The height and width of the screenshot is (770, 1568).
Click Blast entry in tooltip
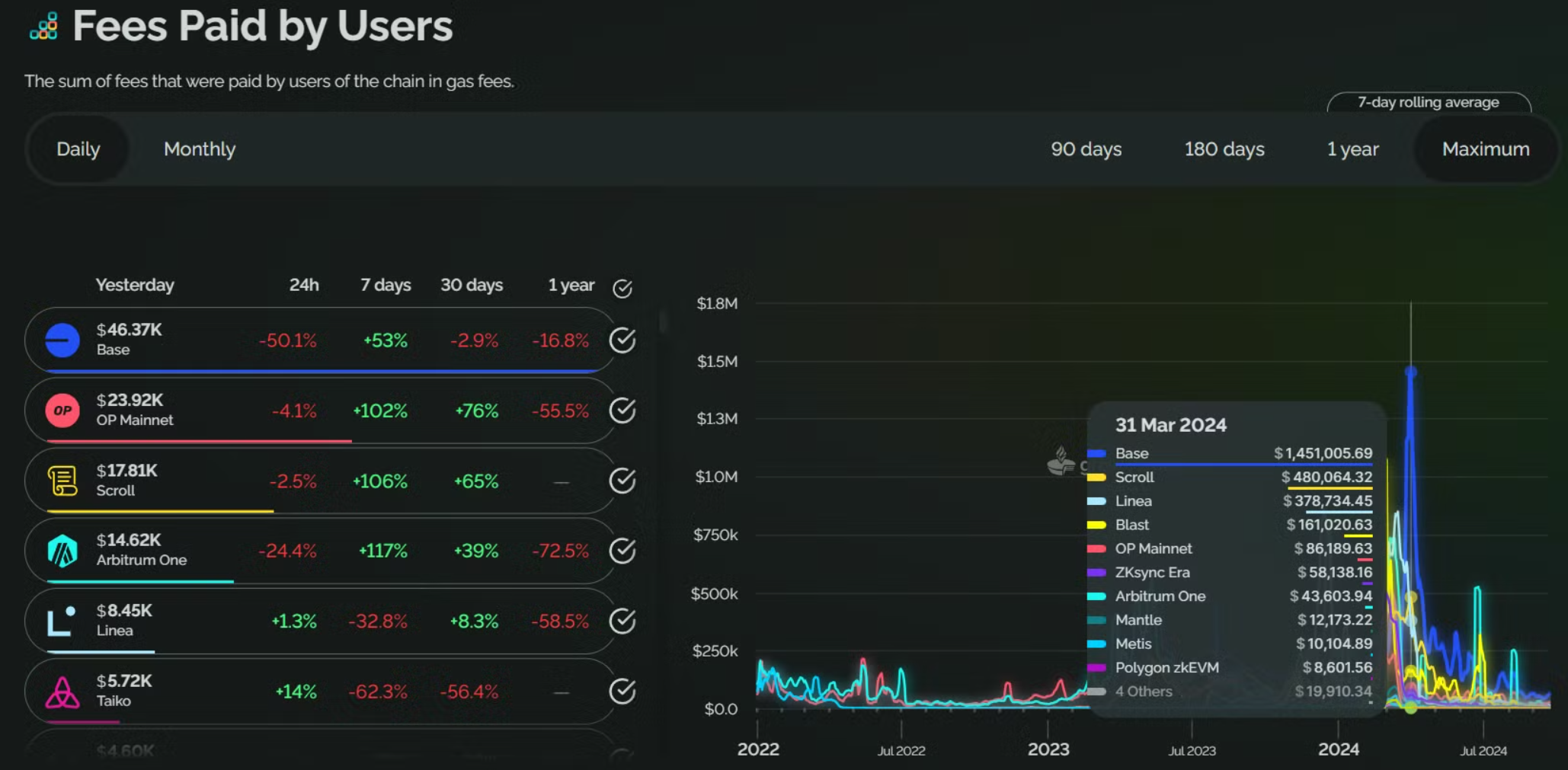(1230, 525)
